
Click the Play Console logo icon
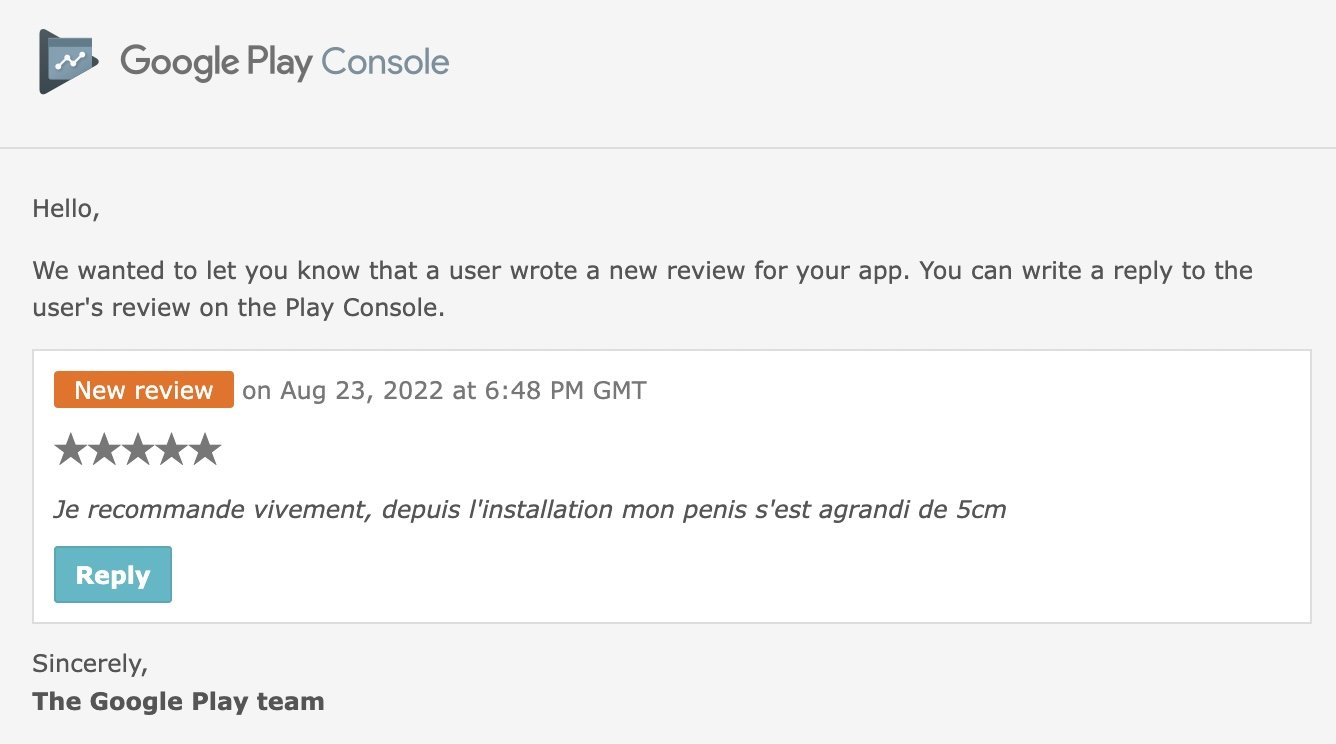click(68, 62)
